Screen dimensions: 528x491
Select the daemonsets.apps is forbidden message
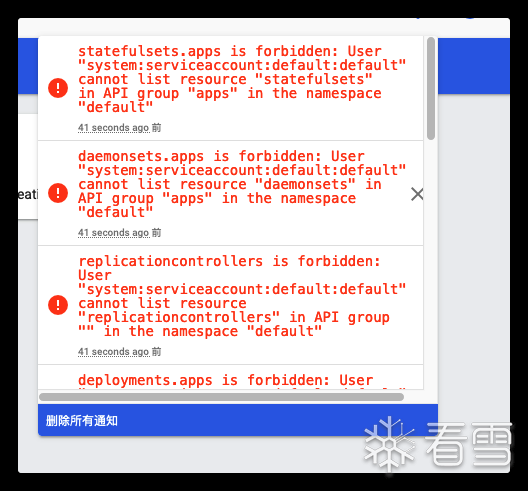click(x=242, y=184)
